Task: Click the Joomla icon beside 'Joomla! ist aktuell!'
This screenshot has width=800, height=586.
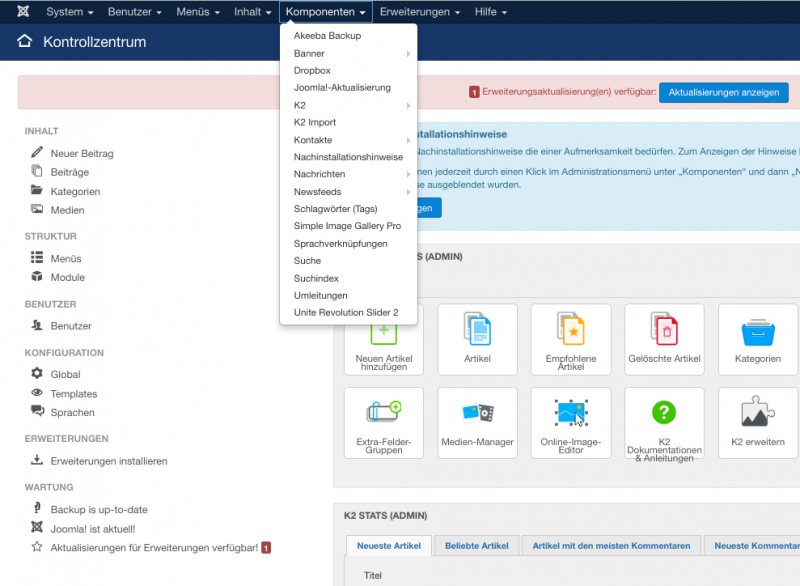Action: (37, 527)
